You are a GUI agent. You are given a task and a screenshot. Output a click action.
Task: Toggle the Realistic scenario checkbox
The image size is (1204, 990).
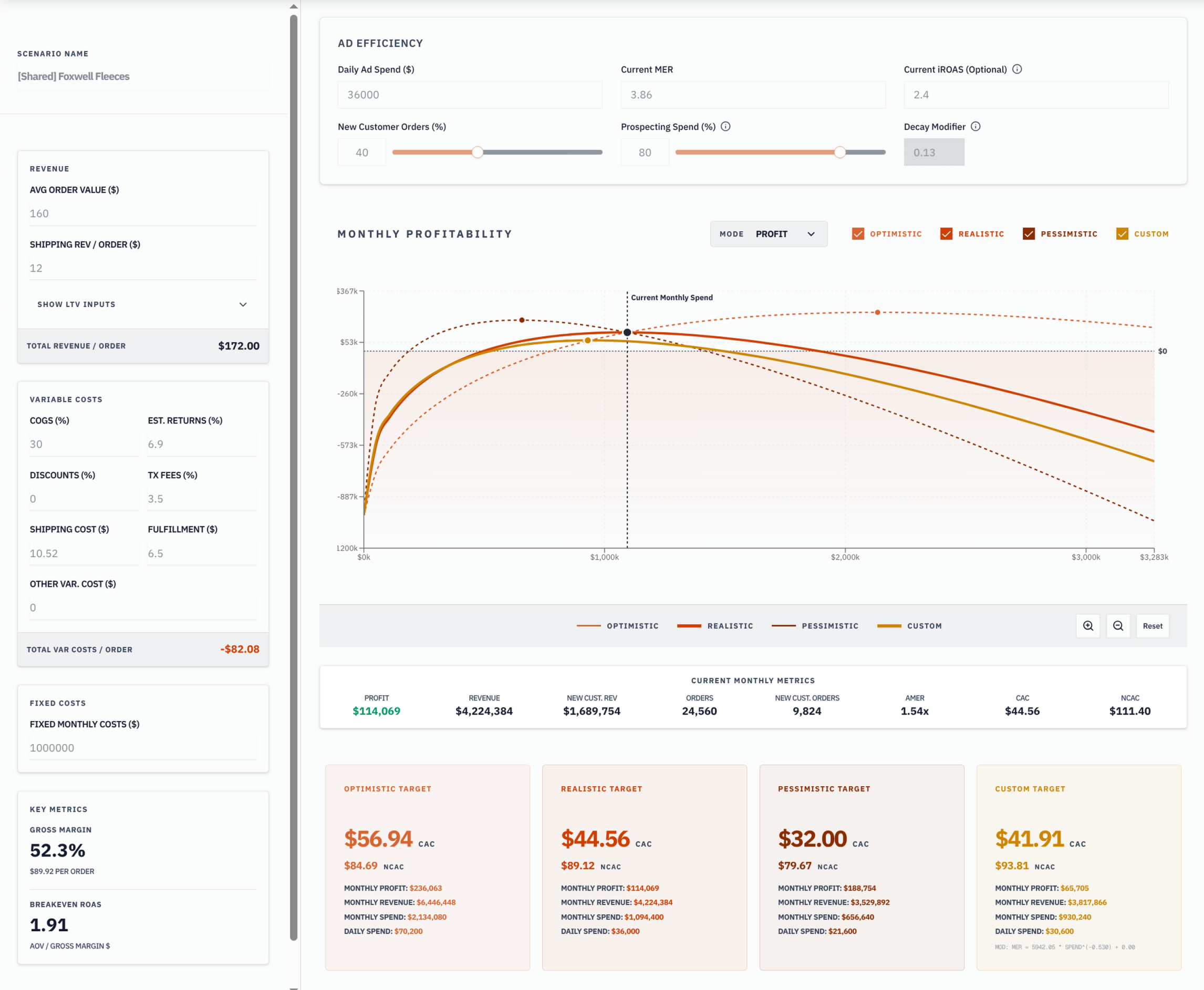[946, 234]
